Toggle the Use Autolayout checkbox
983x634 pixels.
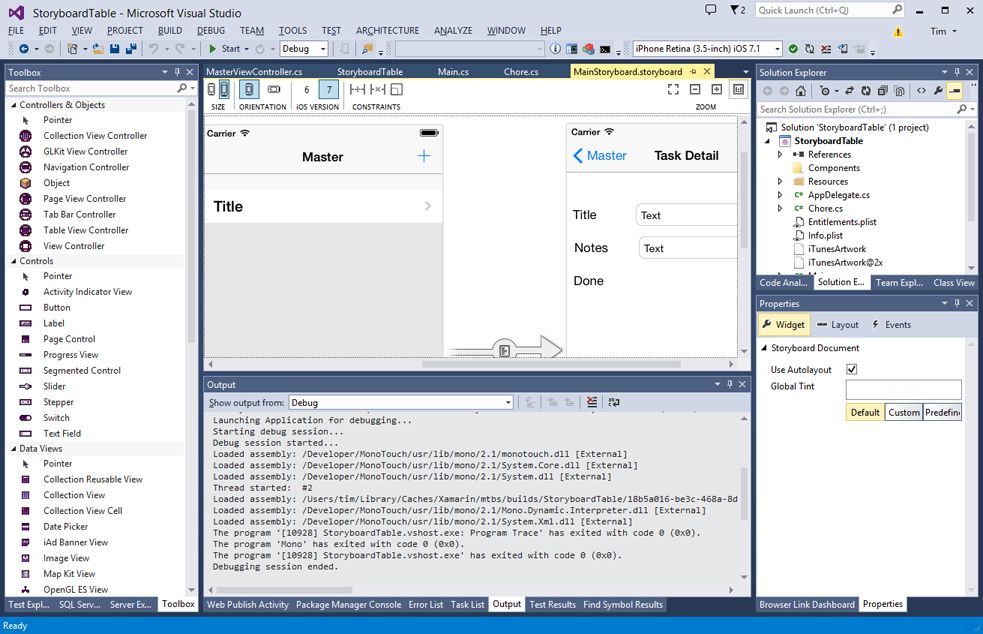[851, 369]
